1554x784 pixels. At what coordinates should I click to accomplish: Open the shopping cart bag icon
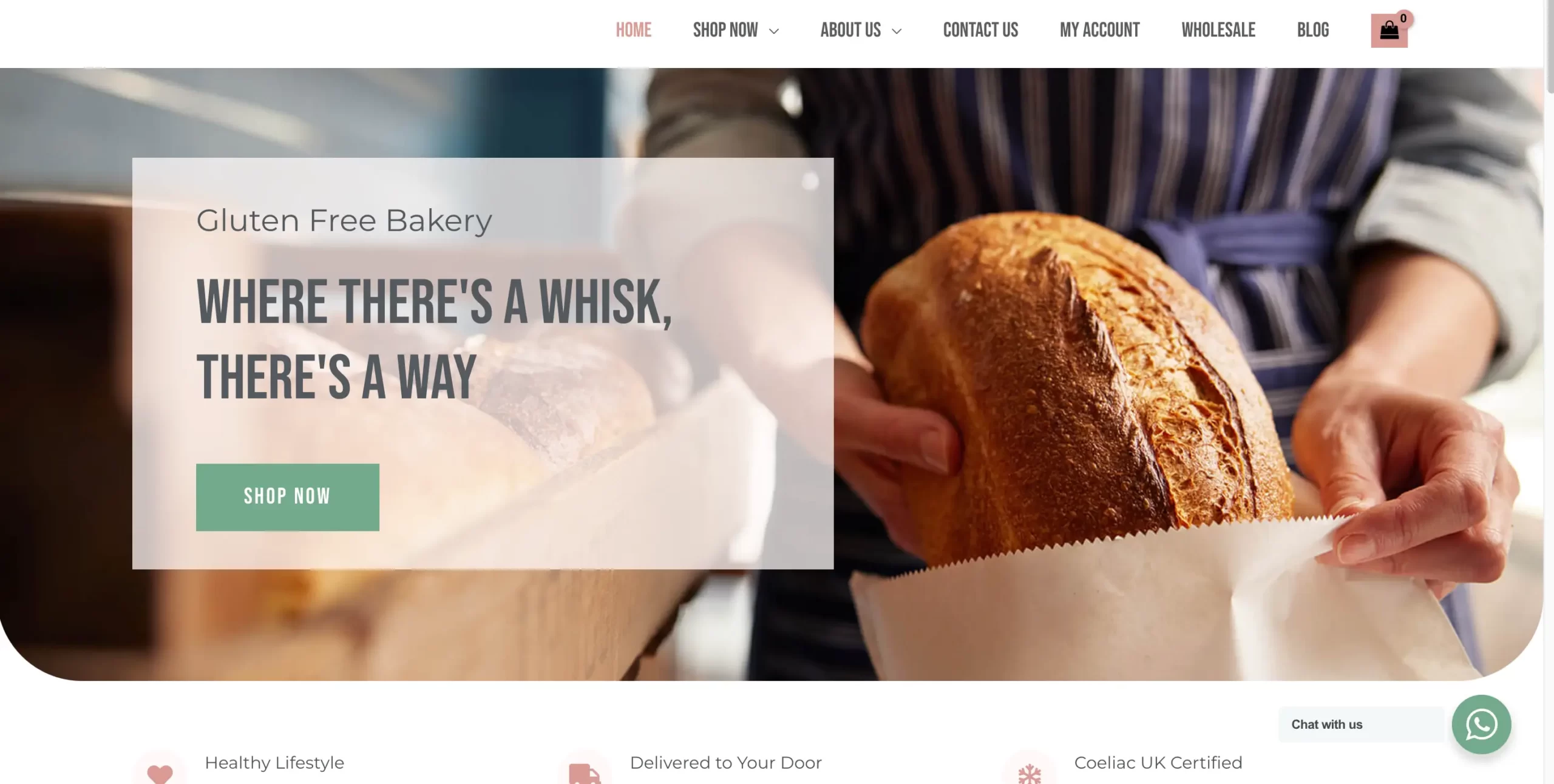point(1389,30)
